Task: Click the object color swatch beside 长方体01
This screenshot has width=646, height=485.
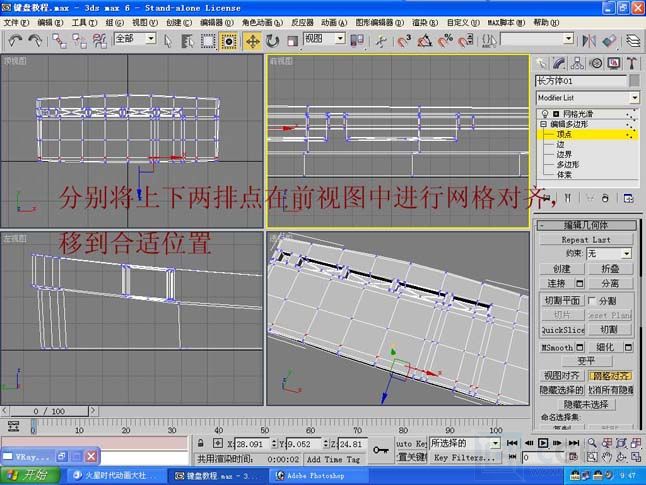Action: [634, 81]
